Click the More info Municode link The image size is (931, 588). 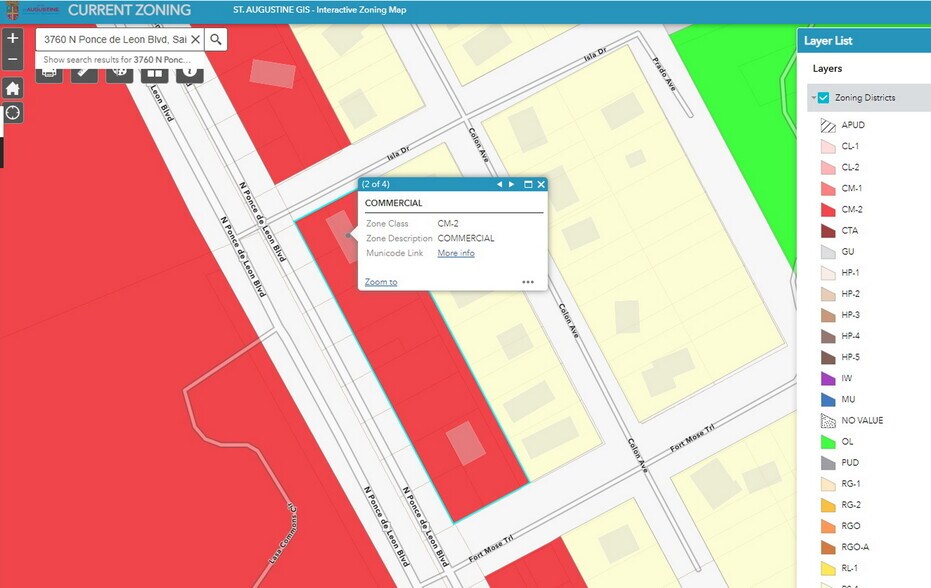tap(456, 253)
